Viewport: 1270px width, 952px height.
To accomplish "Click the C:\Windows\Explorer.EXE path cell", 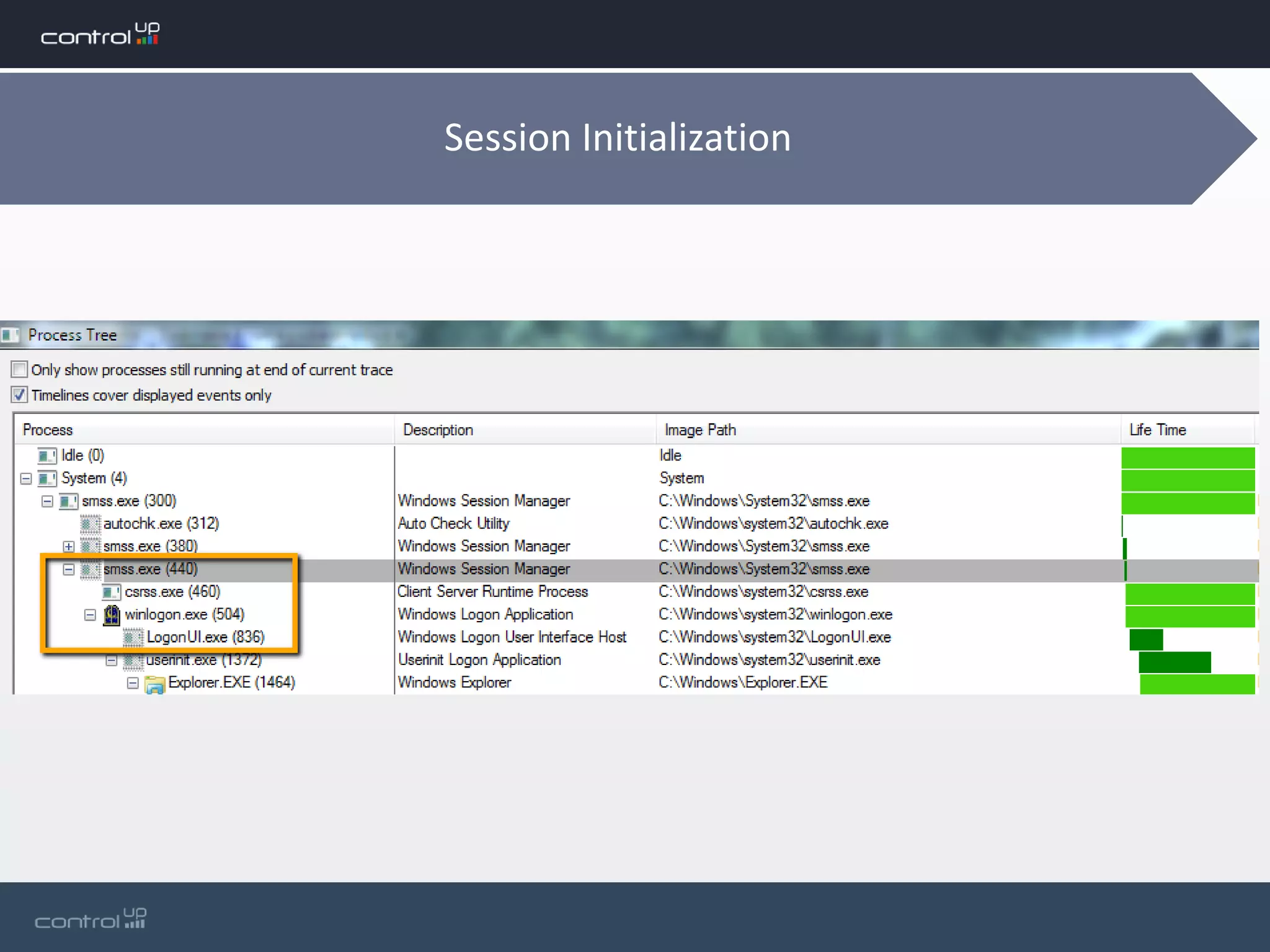I will point(743,683).
